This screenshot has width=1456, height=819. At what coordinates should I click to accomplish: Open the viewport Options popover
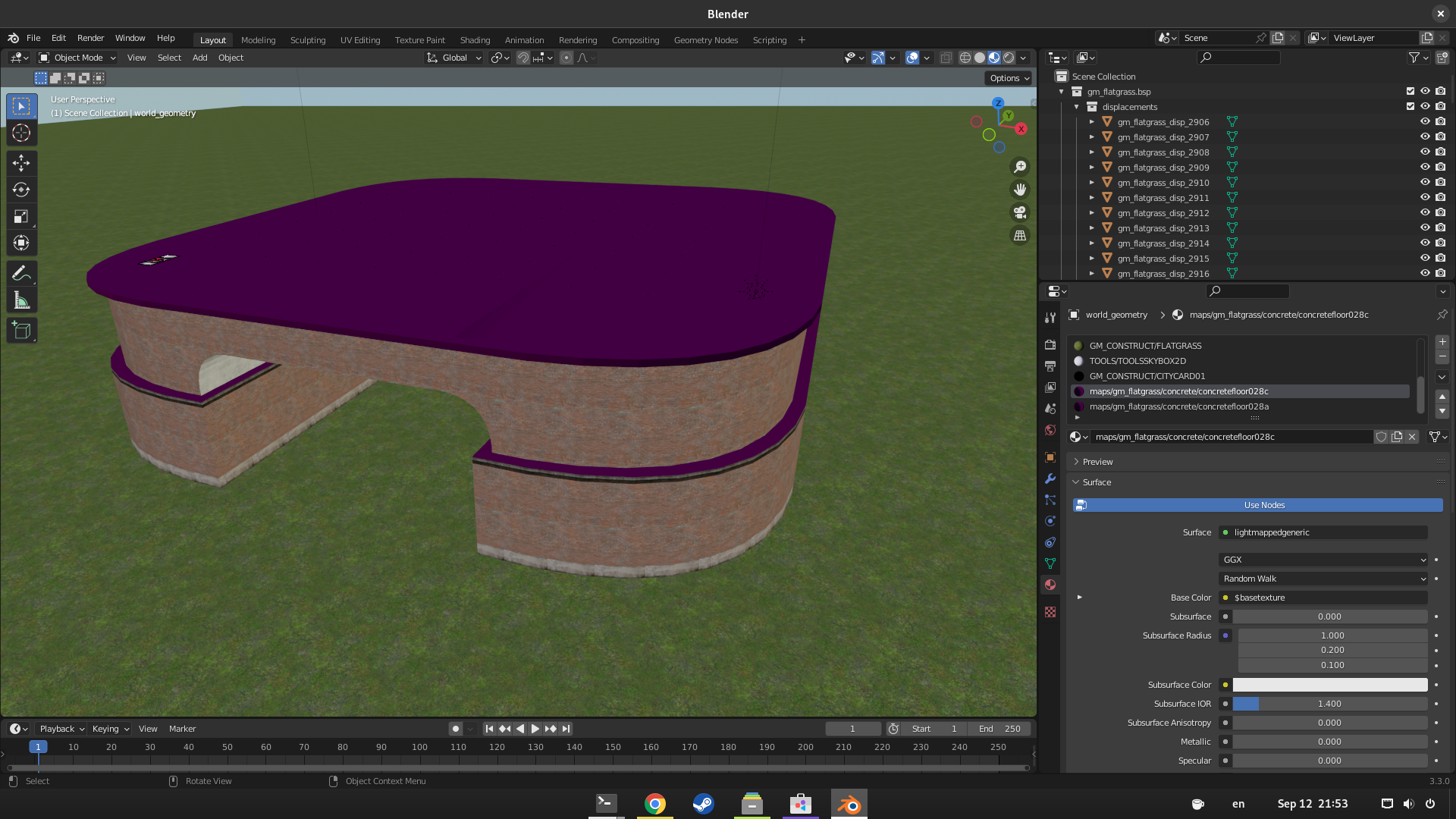pos(1009,78)
